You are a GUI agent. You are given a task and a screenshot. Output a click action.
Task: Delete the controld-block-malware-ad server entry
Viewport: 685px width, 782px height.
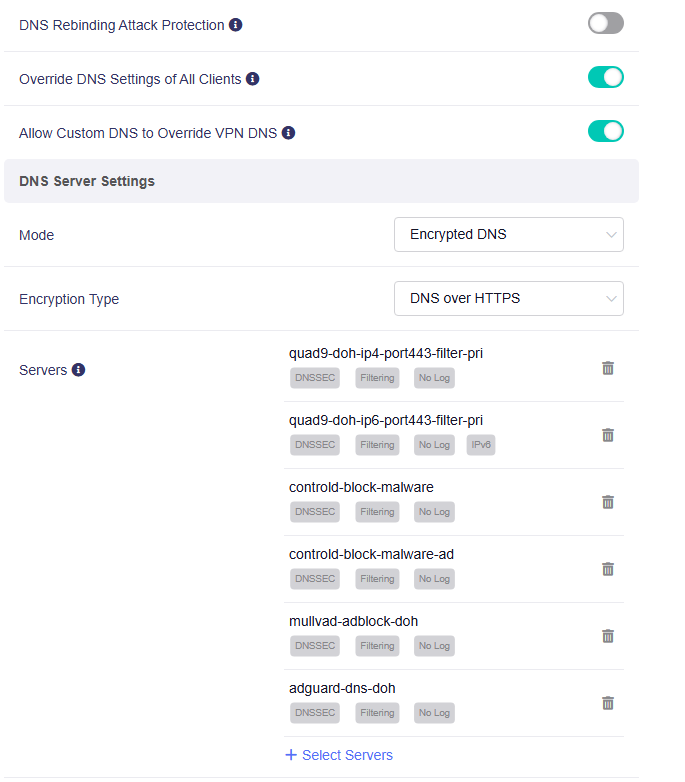pyautogui.click(x=608, y=569)
